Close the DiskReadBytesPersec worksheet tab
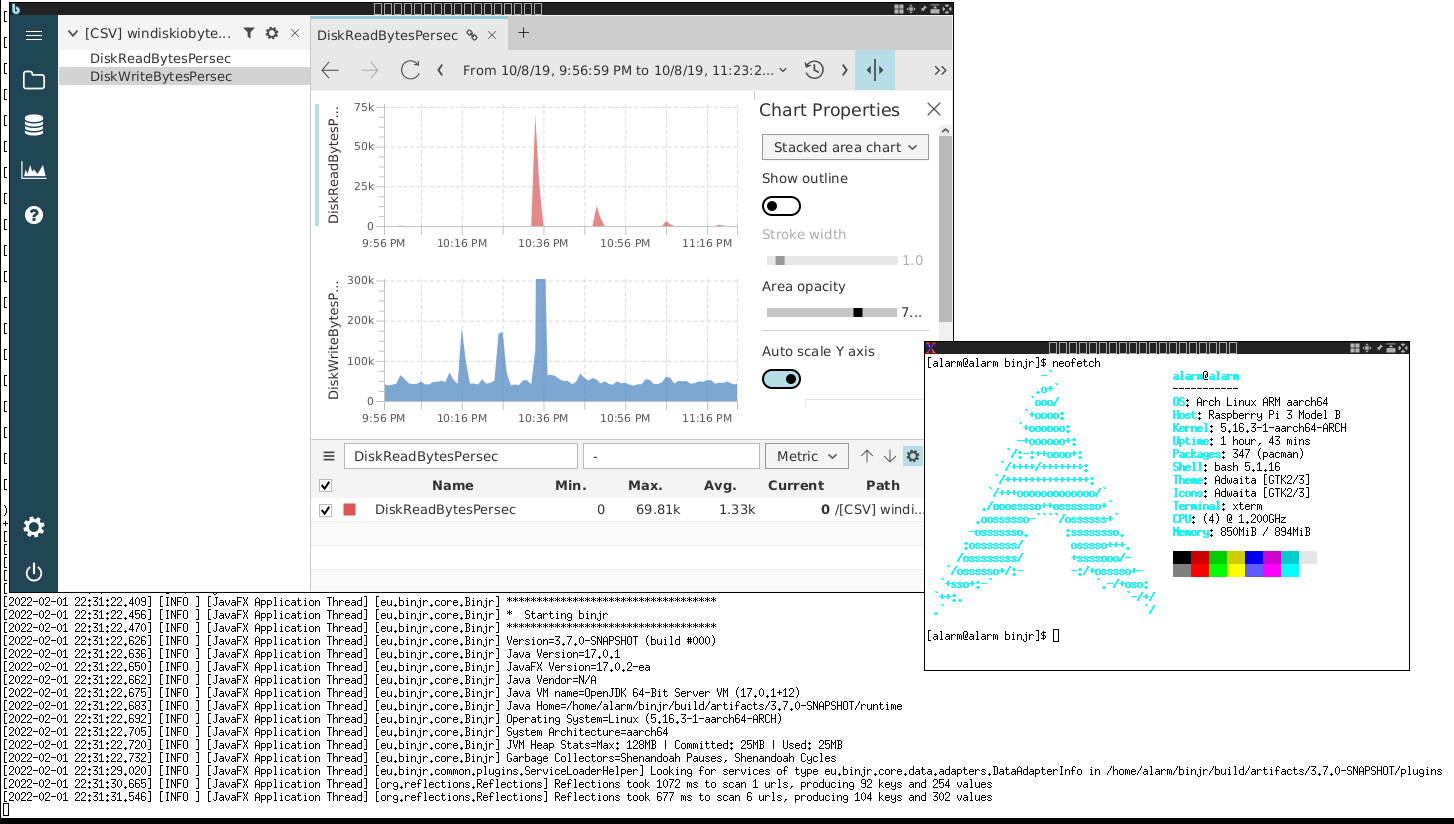1454x824 pixels. [x=492, y=35]
